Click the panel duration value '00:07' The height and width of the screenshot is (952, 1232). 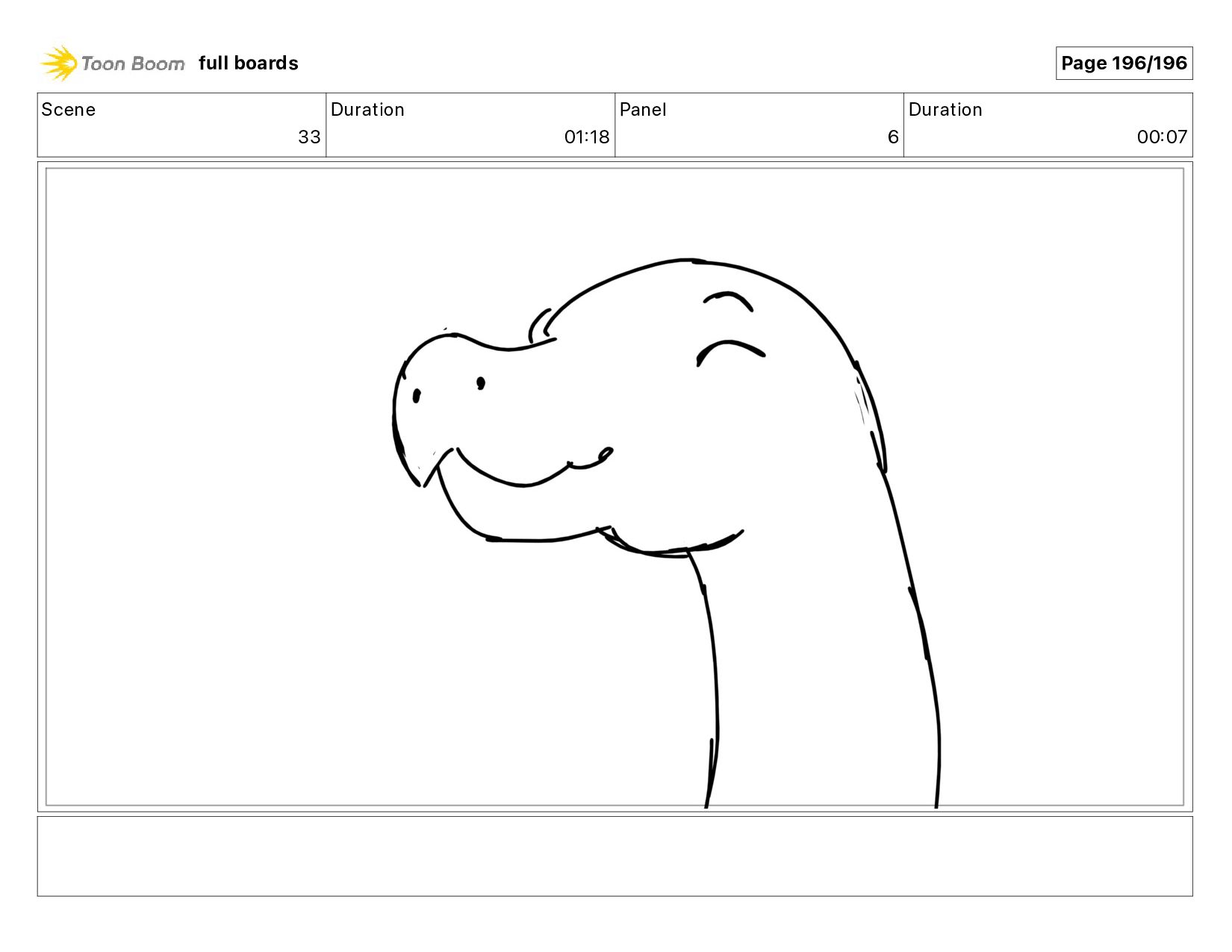click(x=1162, y=137)
